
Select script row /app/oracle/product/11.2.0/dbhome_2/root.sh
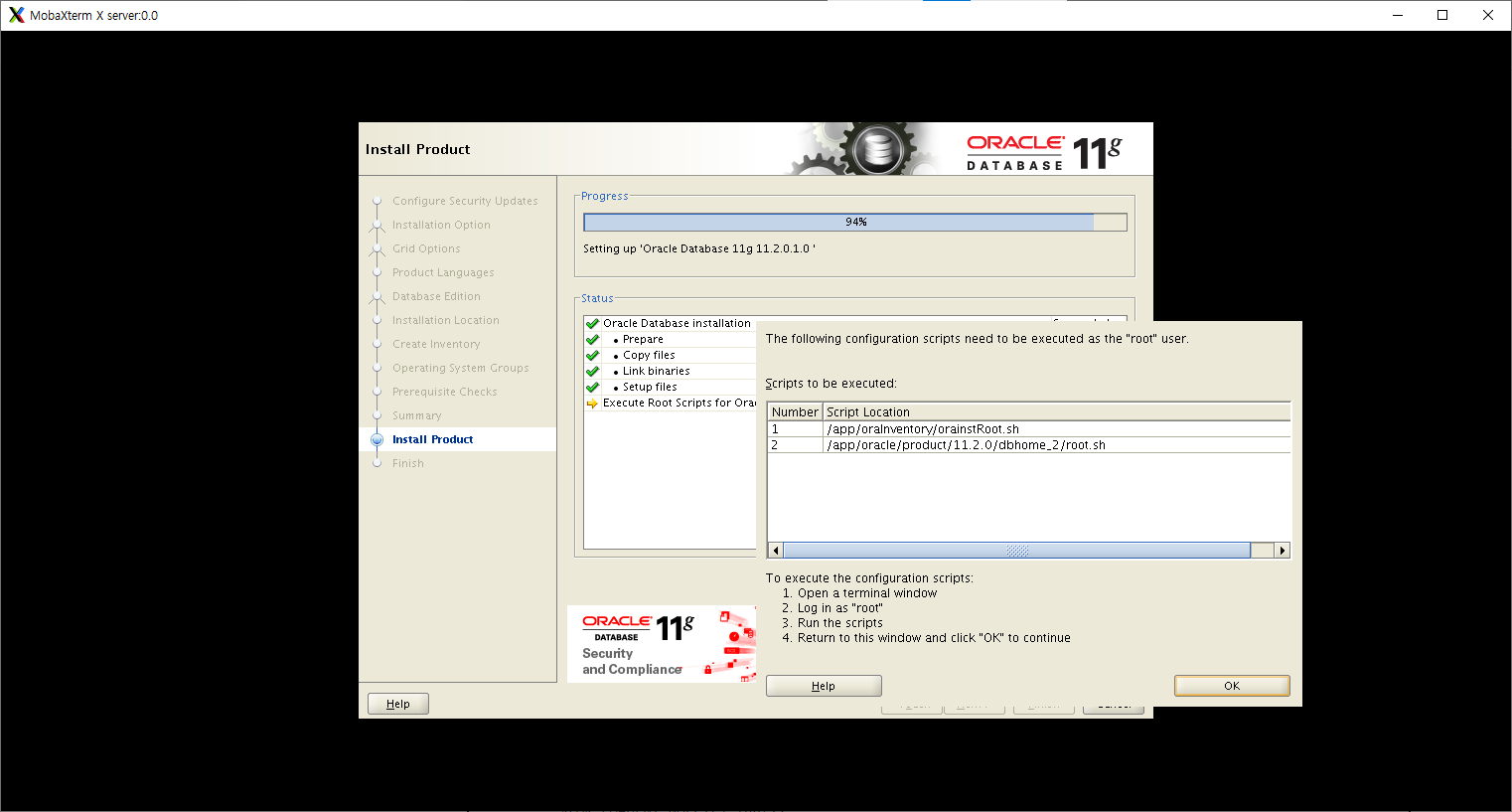point(1029,445)
